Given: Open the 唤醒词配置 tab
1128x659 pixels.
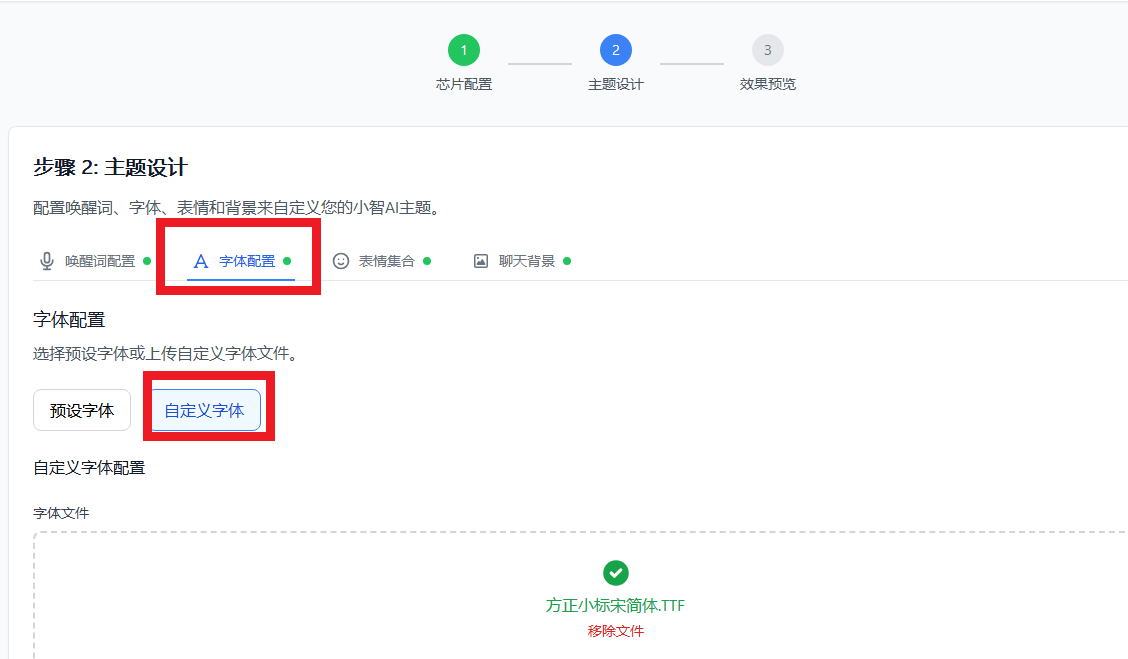Looking at the screenshot, I should [x=100, y=261].
